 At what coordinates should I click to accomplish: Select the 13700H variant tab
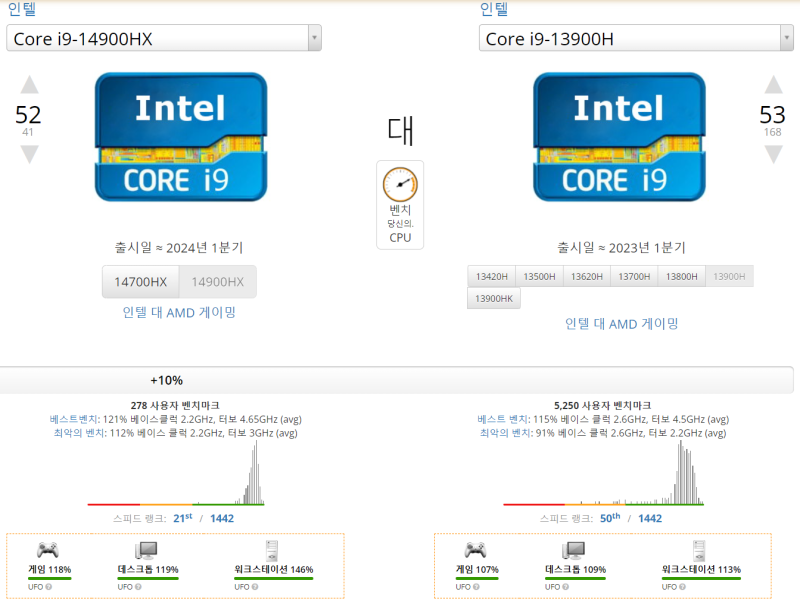point(634,277)
